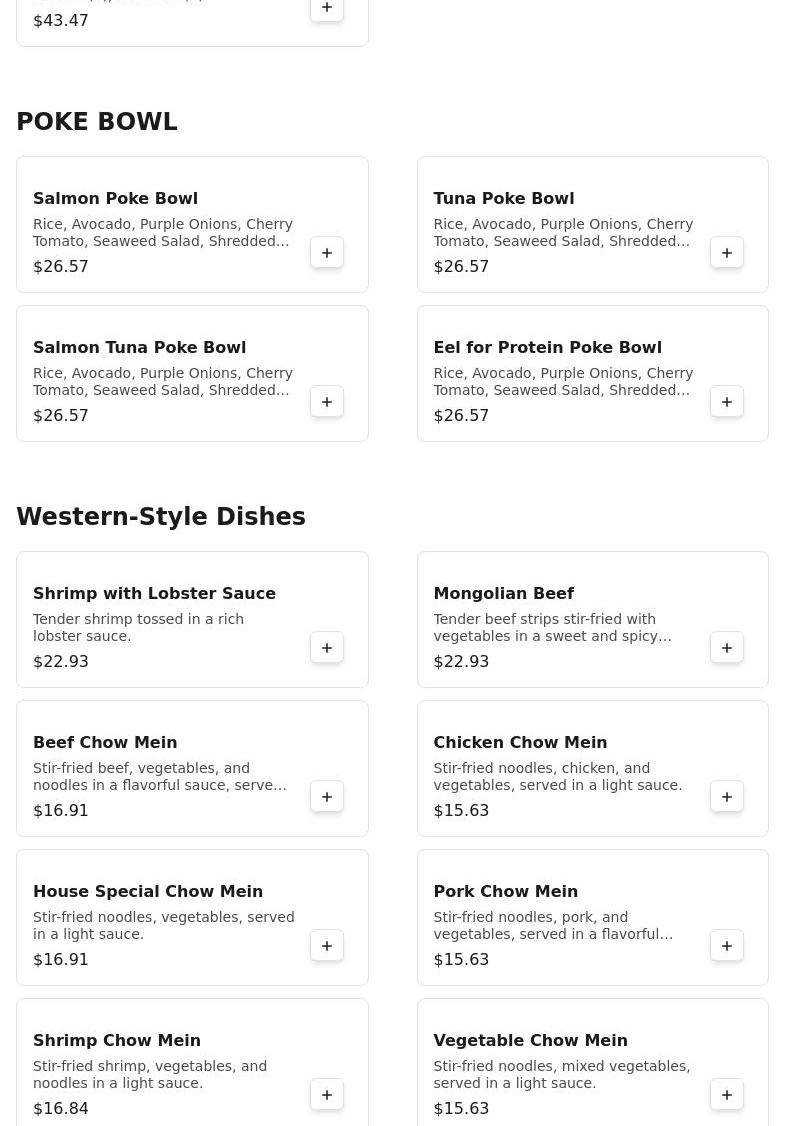The width and height of the screenshot is (785, 1126).
Task: Add House Special Chow Mein
Action: click(327, 946)
